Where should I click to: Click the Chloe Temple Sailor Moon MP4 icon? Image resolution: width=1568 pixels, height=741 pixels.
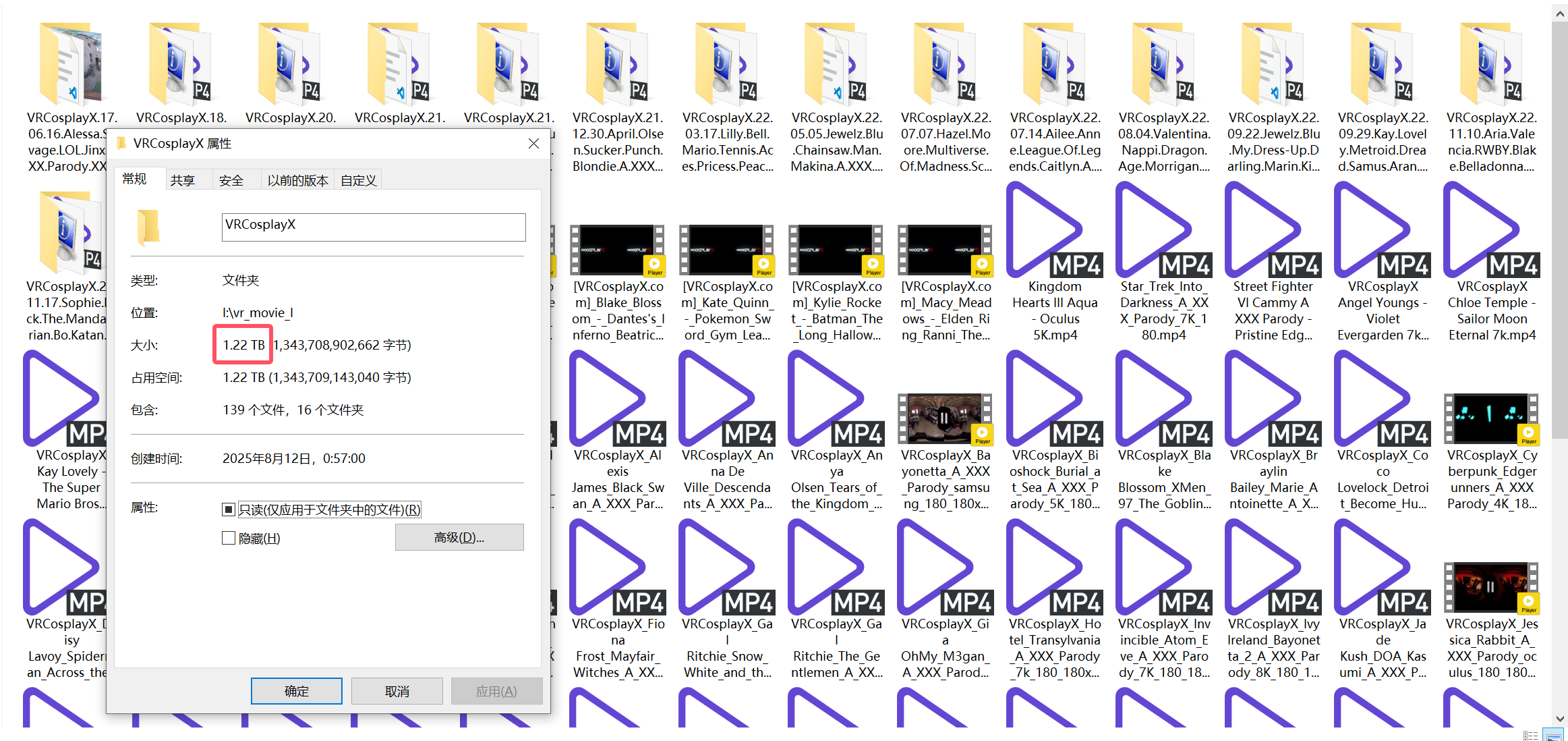coord(1490,231)
